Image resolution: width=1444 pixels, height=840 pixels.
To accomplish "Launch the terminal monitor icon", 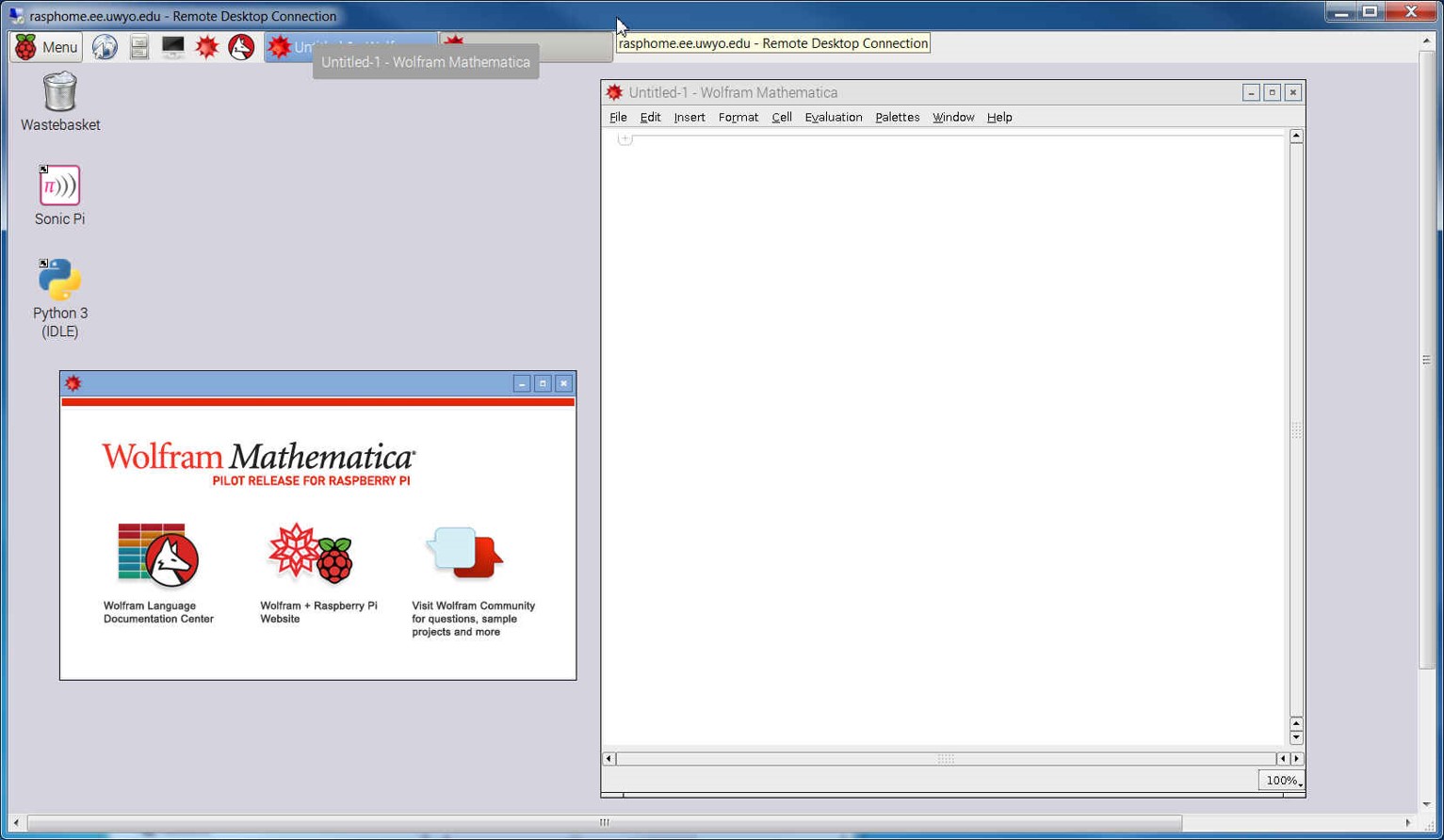I will click(x=173, y=47).
